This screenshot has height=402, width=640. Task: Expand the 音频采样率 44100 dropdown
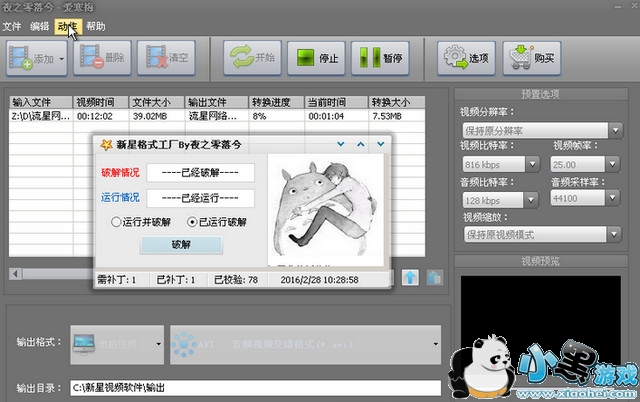pyautogui.click(x=612, y=198)
